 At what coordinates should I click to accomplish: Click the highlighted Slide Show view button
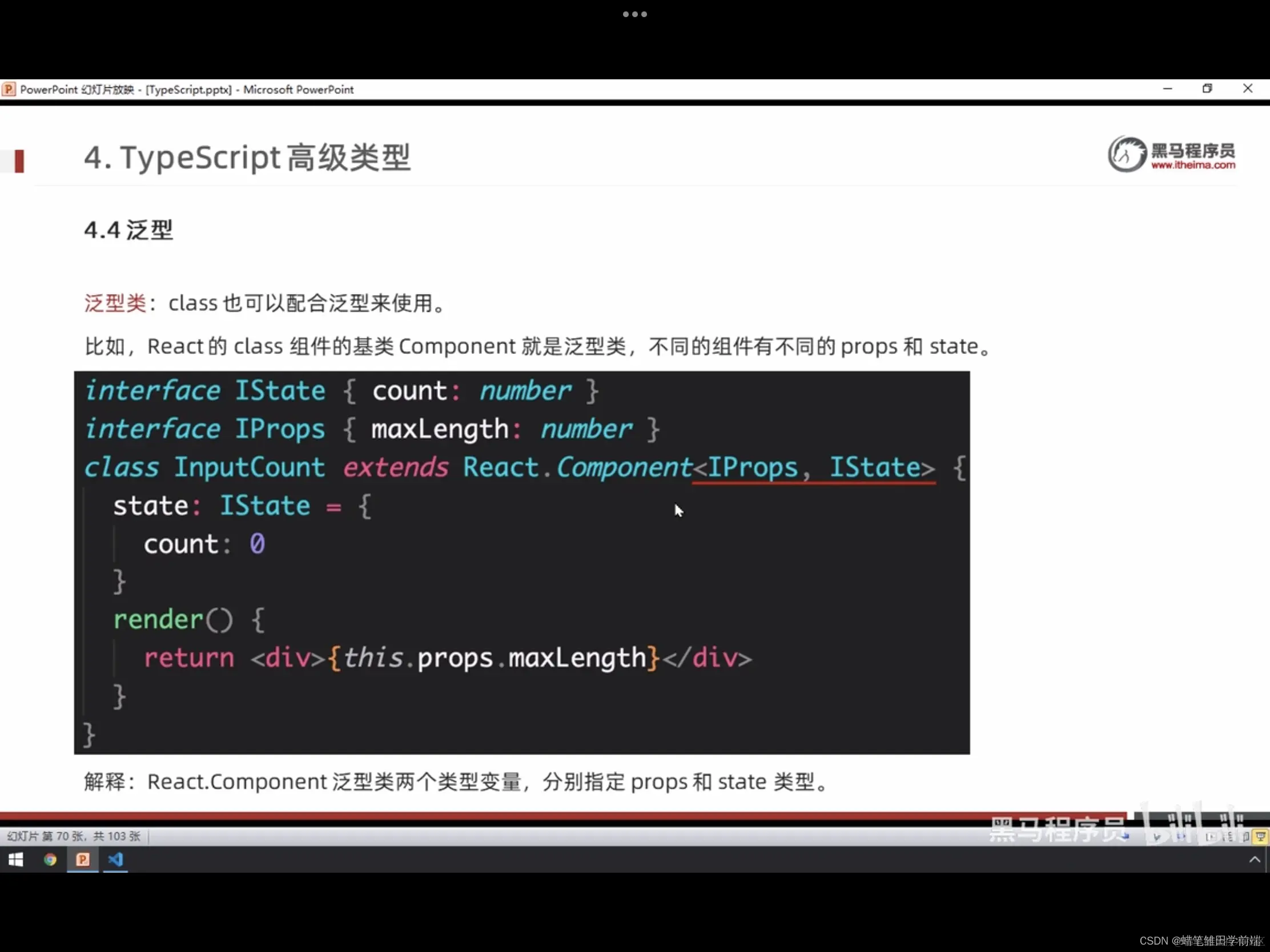pyautogui.click(x=1261, y=837)
